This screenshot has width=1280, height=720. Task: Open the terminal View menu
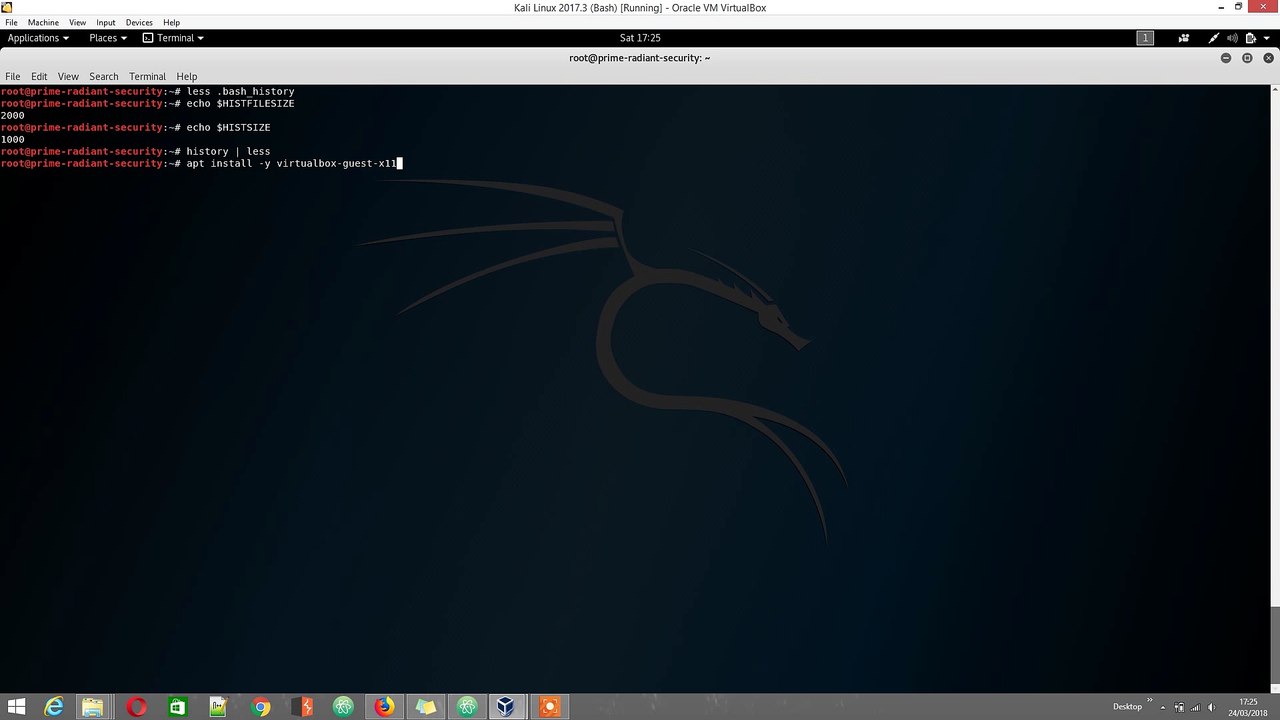(68, 76)
